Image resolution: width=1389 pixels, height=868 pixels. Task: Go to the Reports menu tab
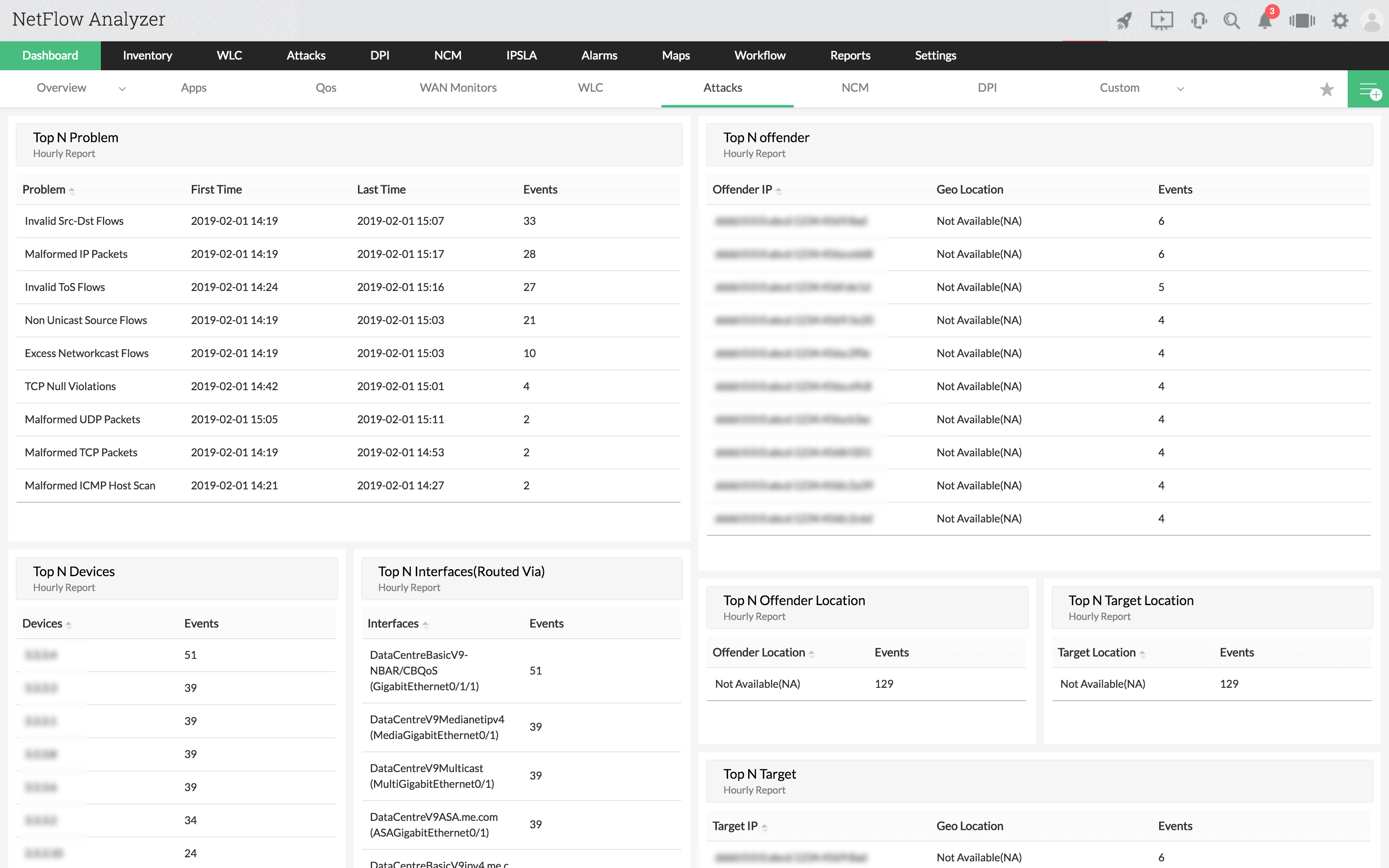[x=850, y=56]
